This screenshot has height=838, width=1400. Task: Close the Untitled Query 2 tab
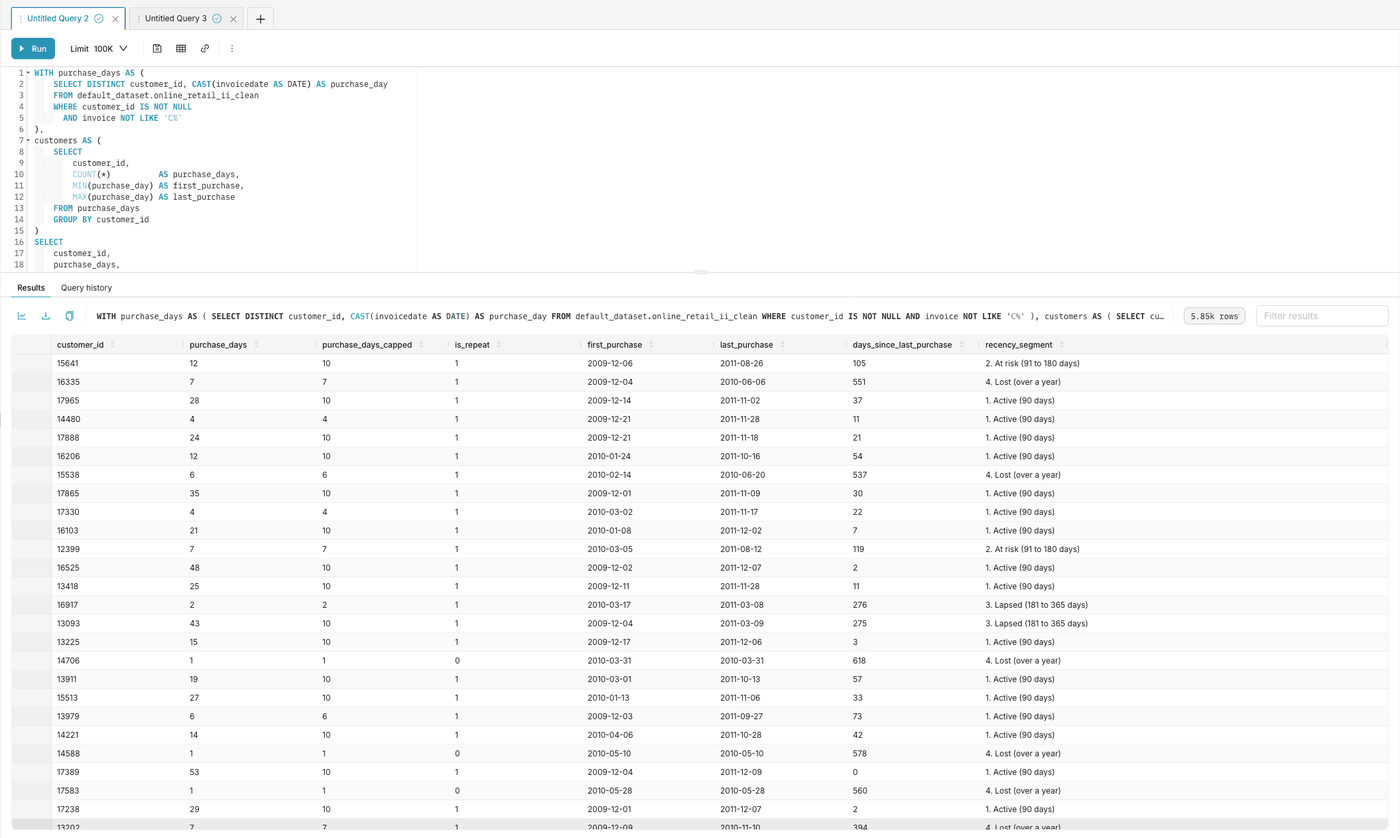pos(114,19)
